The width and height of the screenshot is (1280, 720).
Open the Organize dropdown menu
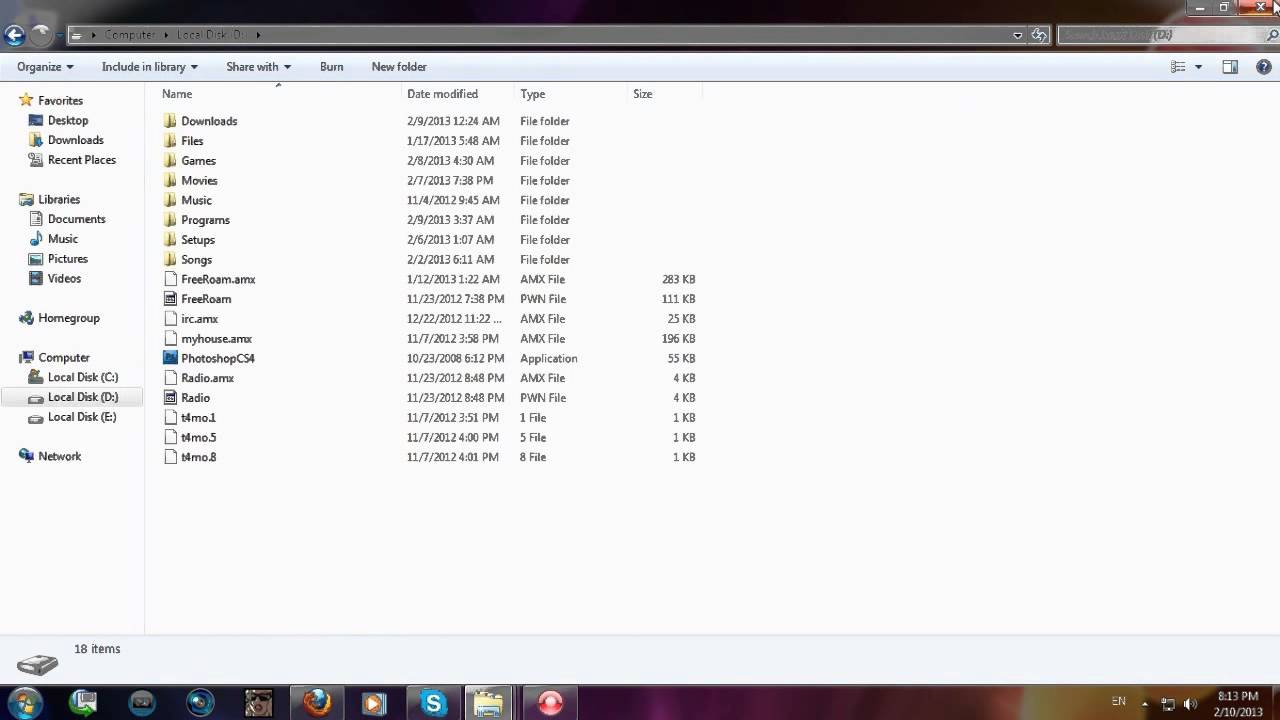(x=45, y=67)
